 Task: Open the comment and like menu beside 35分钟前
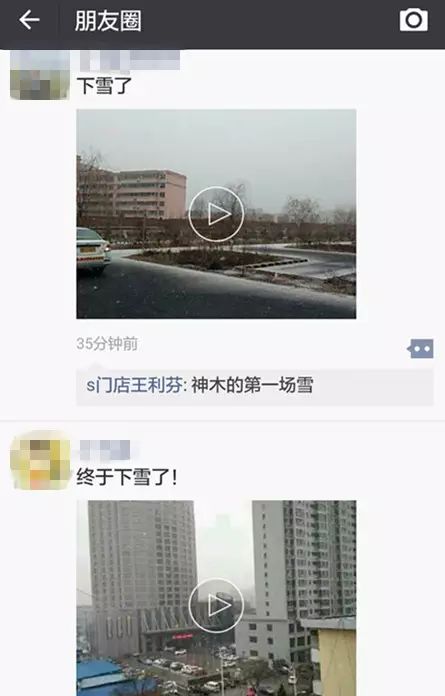point(420,349)
